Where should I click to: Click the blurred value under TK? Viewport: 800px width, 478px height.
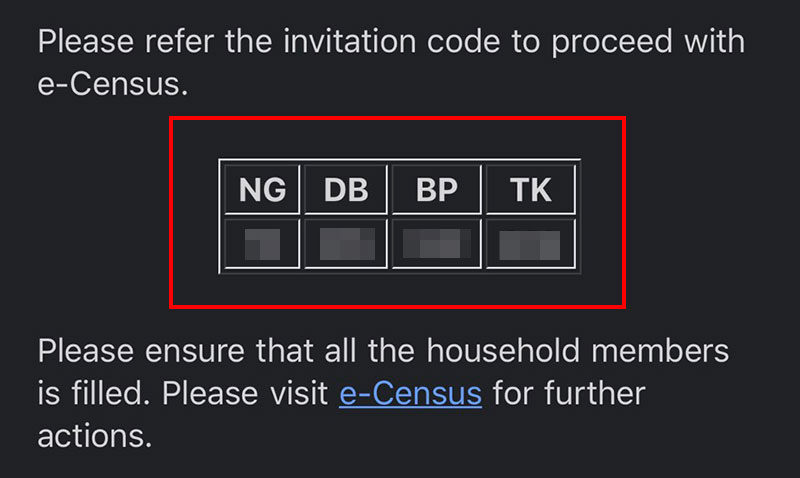click(x=529, y=245)
